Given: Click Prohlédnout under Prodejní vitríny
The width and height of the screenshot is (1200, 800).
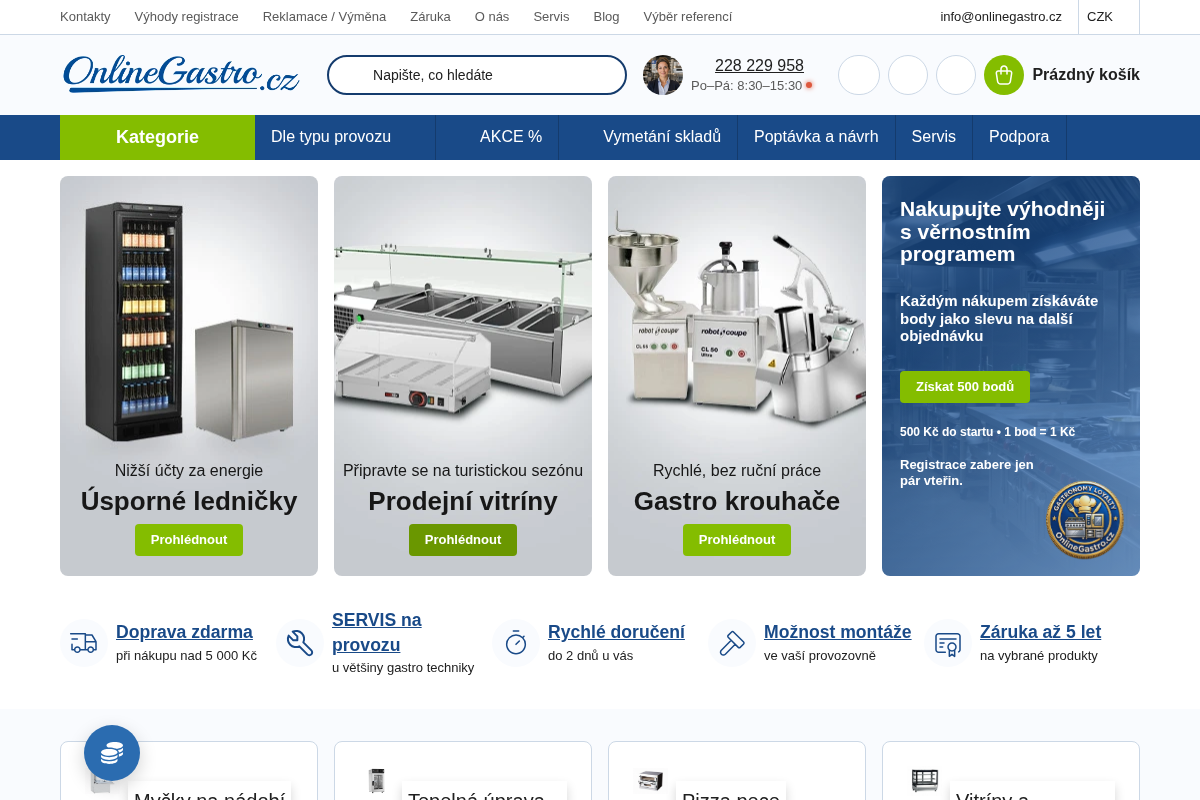Looking at the screenshot, I should [x=463, y=540].
